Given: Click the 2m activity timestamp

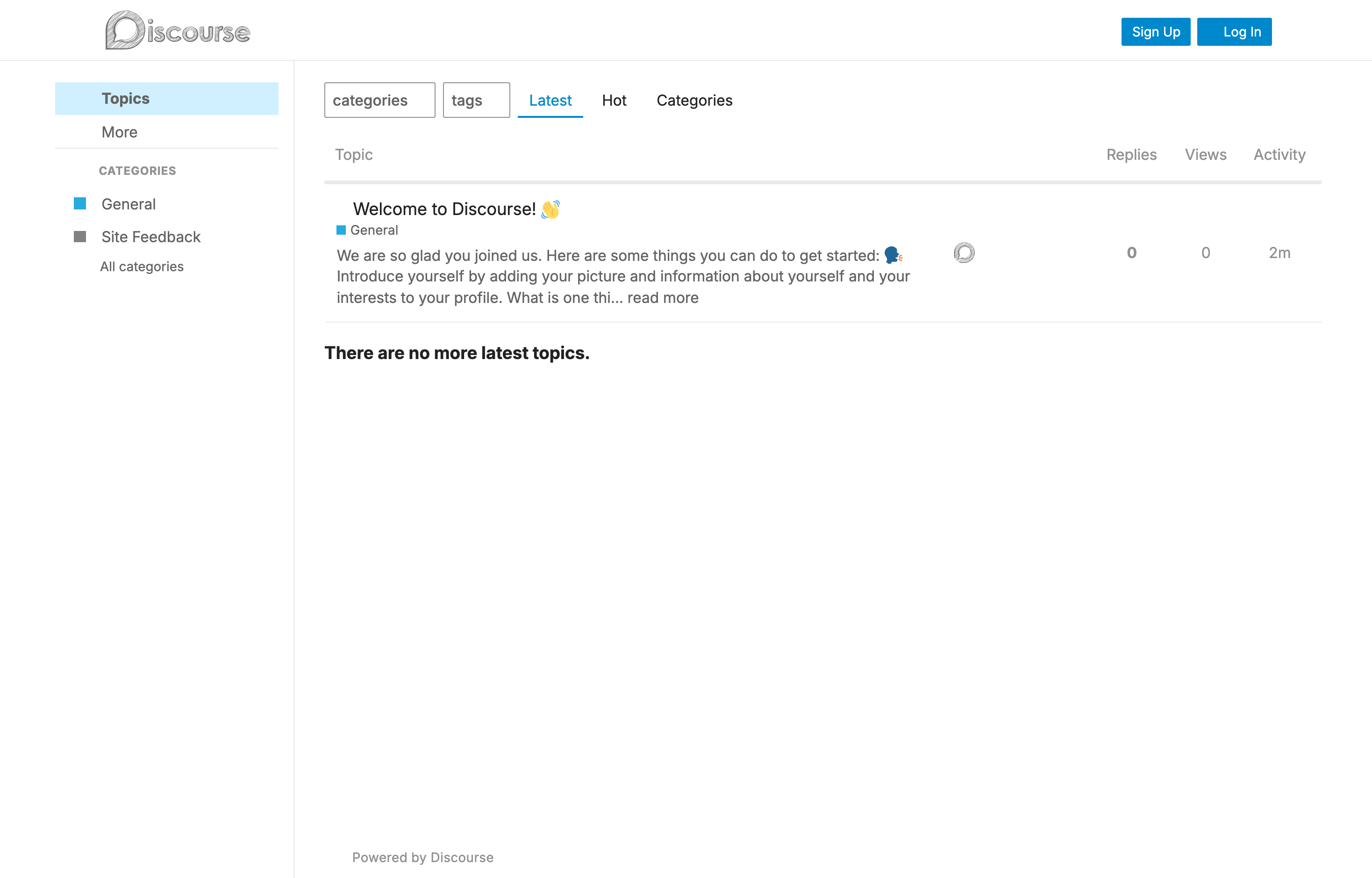Looking at the screenshot, I should coord(1279,252).
